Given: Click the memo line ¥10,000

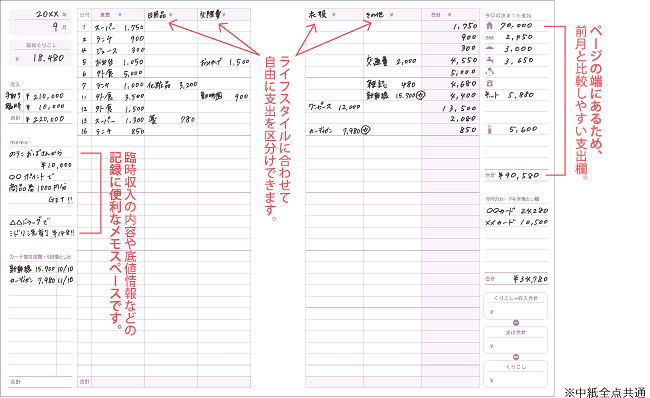Looking at the screenshot, I should point(56,165).
